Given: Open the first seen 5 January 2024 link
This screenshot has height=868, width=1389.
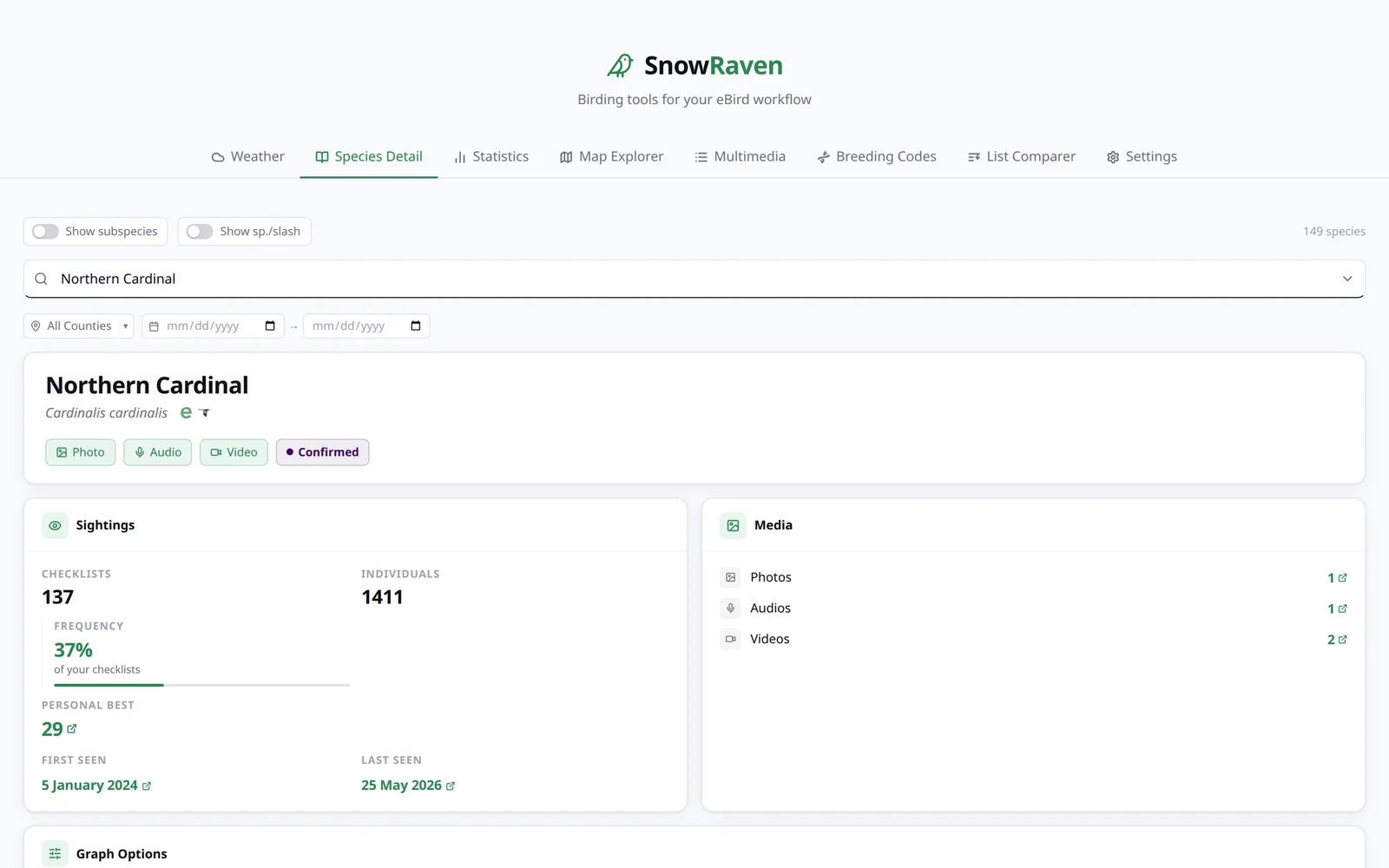Looking at the screenshot, I should [x=96, y=786].
